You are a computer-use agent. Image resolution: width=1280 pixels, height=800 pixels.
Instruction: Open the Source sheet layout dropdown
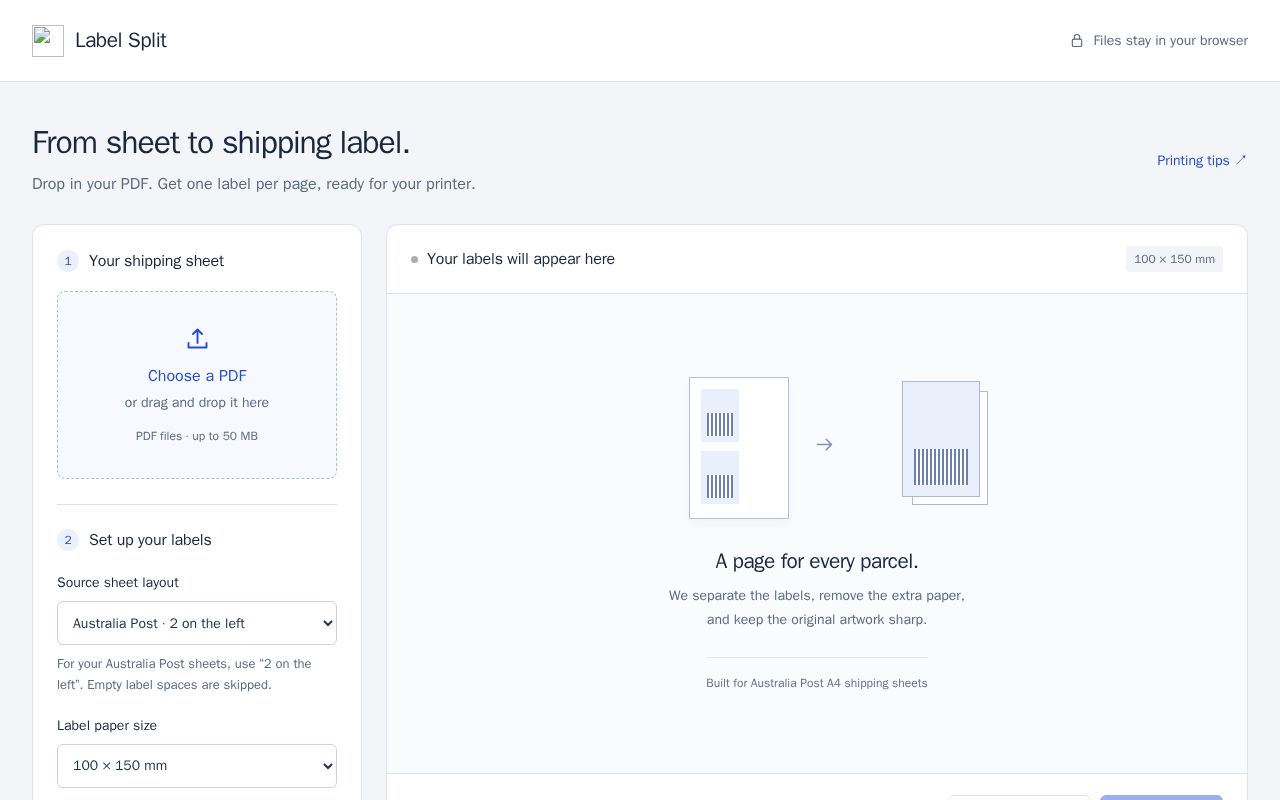197,623
